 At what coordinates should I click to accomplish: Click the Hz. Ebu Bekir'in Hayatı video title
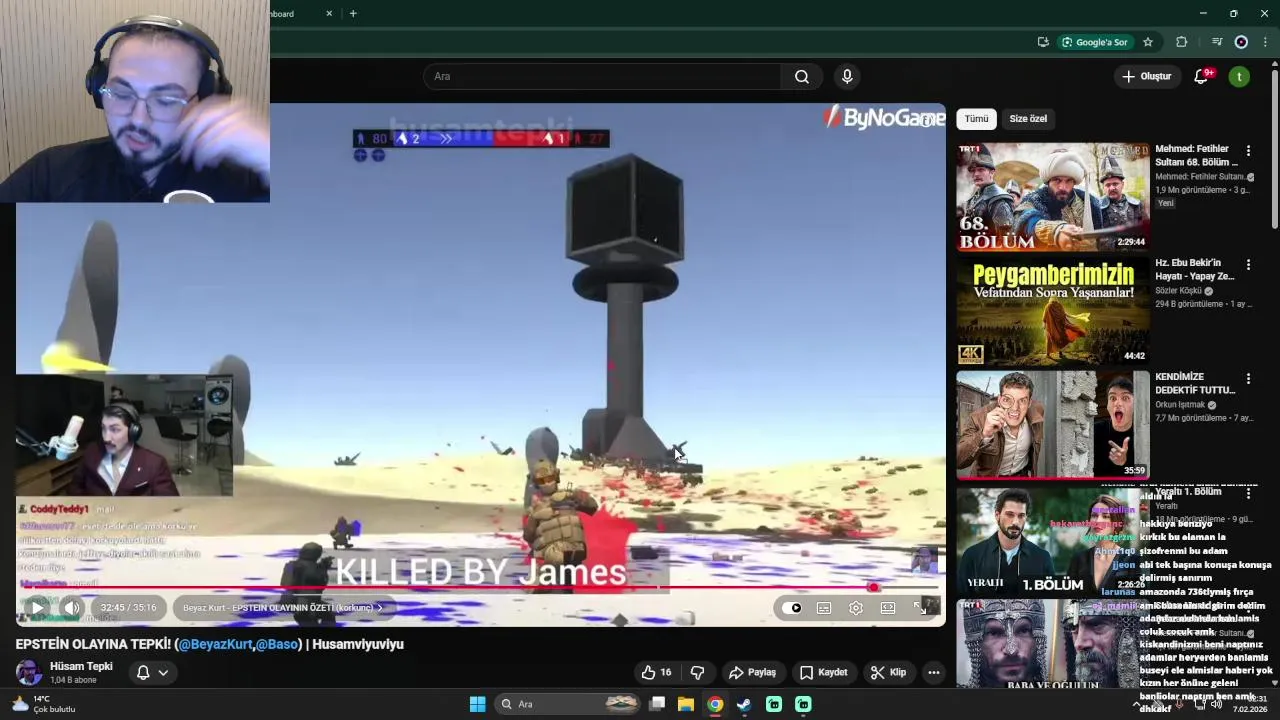pyautogui.click(x=1195, y=269)
